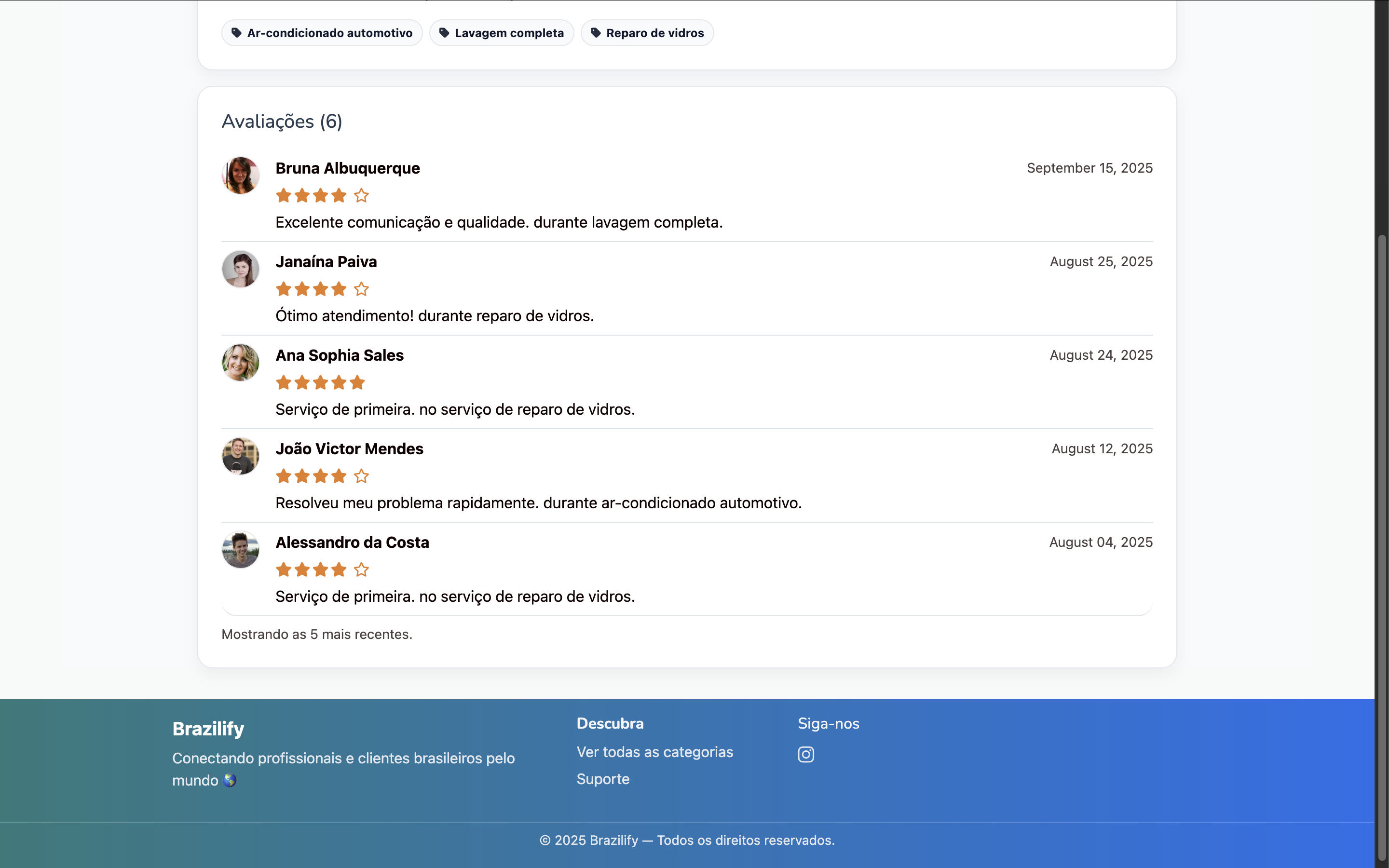Click tag icon on Lavagem completa chip
Viewport: 1389px width, 868px height.
pos(444,33)
